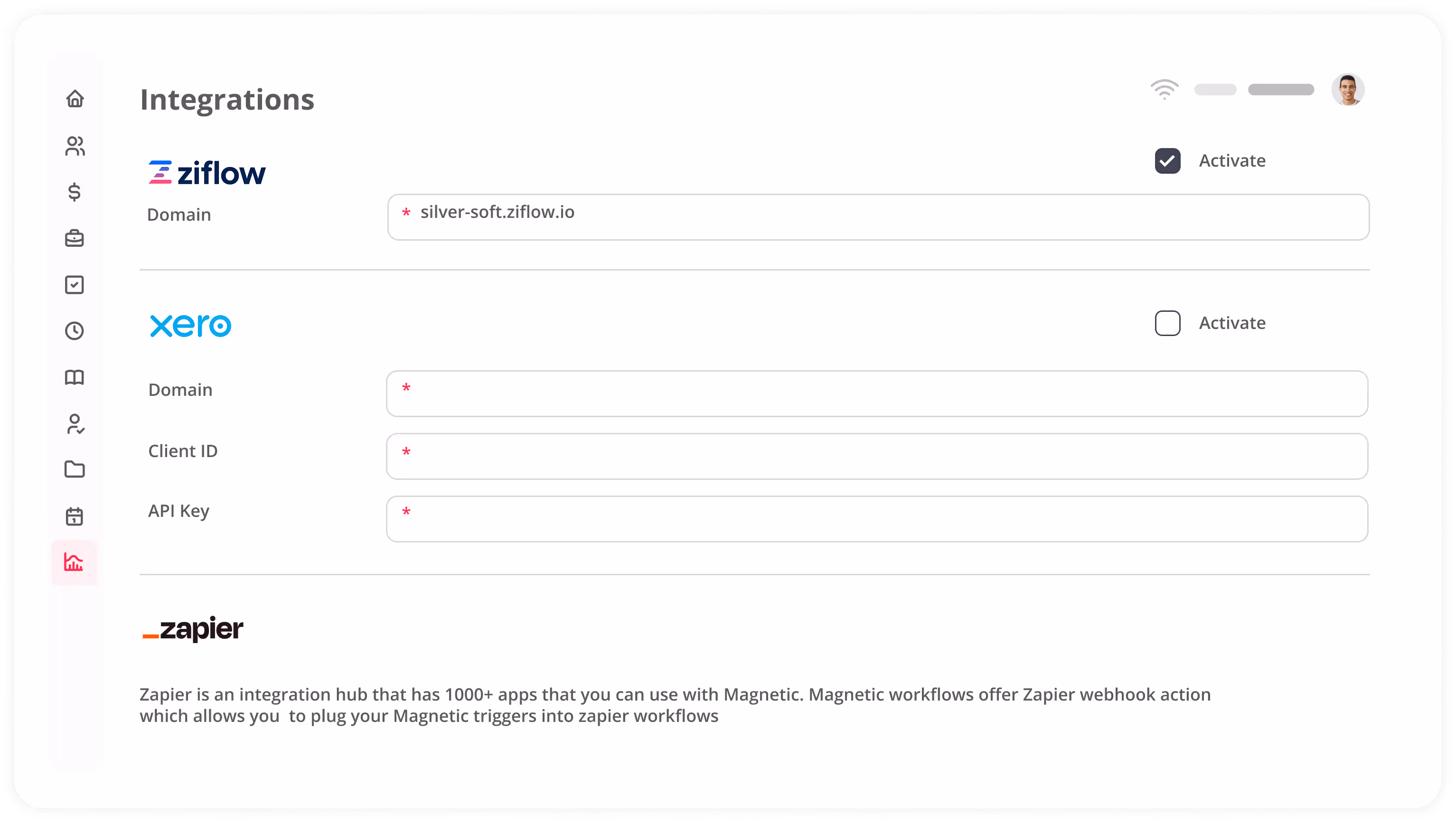The width and height of the screenshot is (1456, 823).
Task: Click the wifi status icon
Action: (x=1165, y=89)
